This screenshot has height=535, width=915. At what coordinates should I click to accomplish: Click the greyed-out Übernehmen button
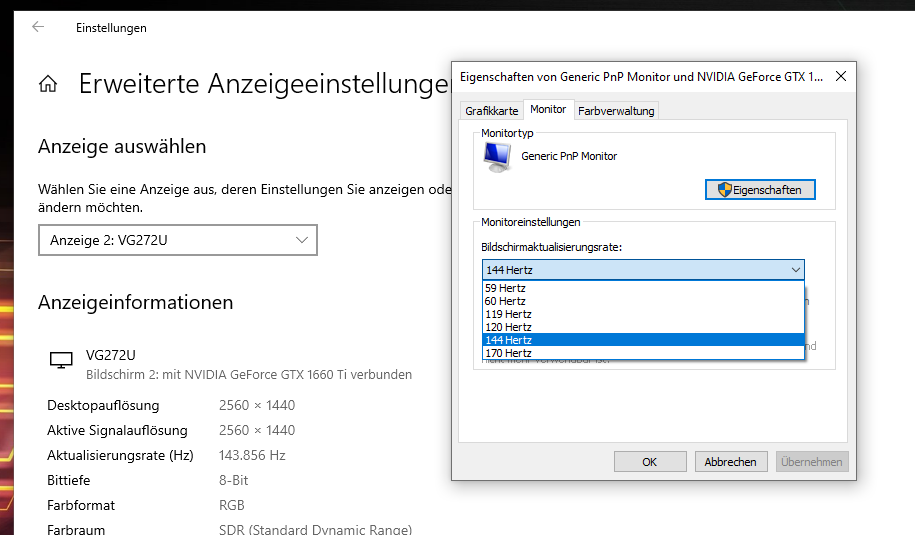pos(812,461)
